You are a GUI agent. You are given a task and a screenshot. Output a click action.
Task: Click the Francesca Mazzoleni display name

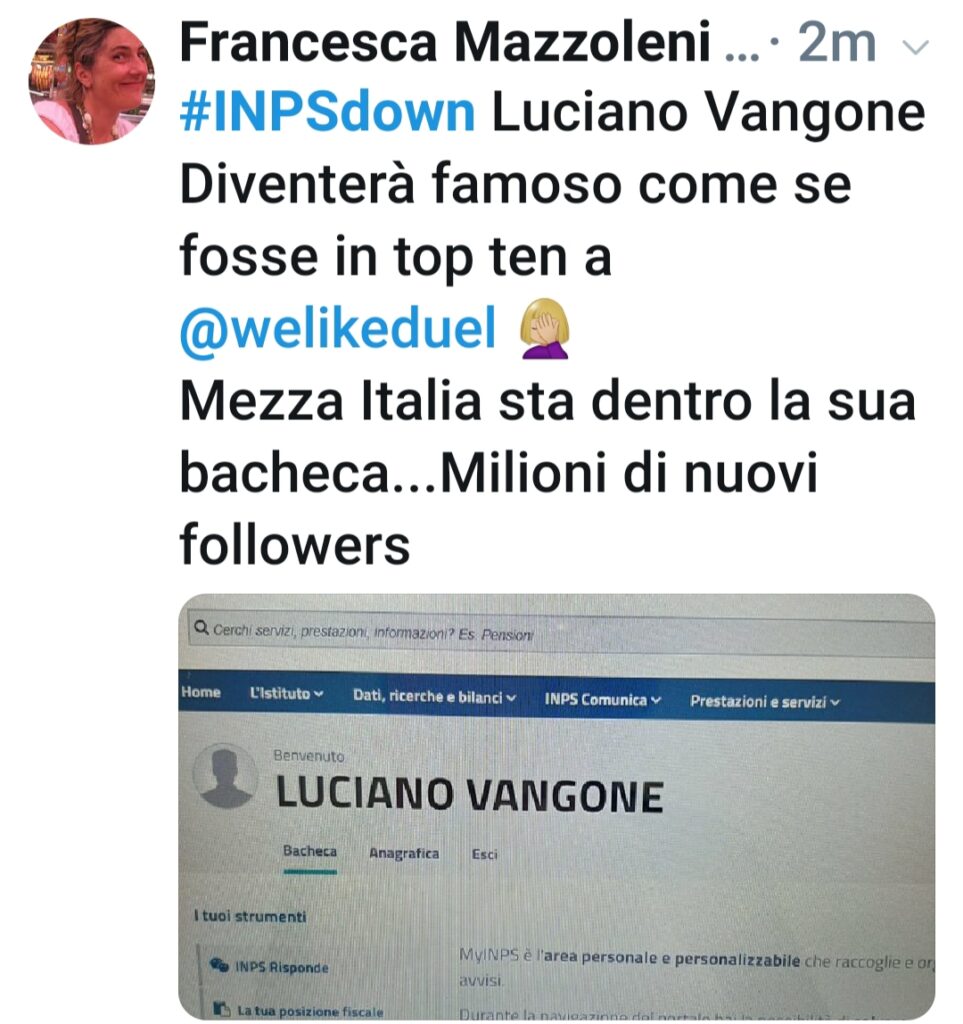coord(445,42)
